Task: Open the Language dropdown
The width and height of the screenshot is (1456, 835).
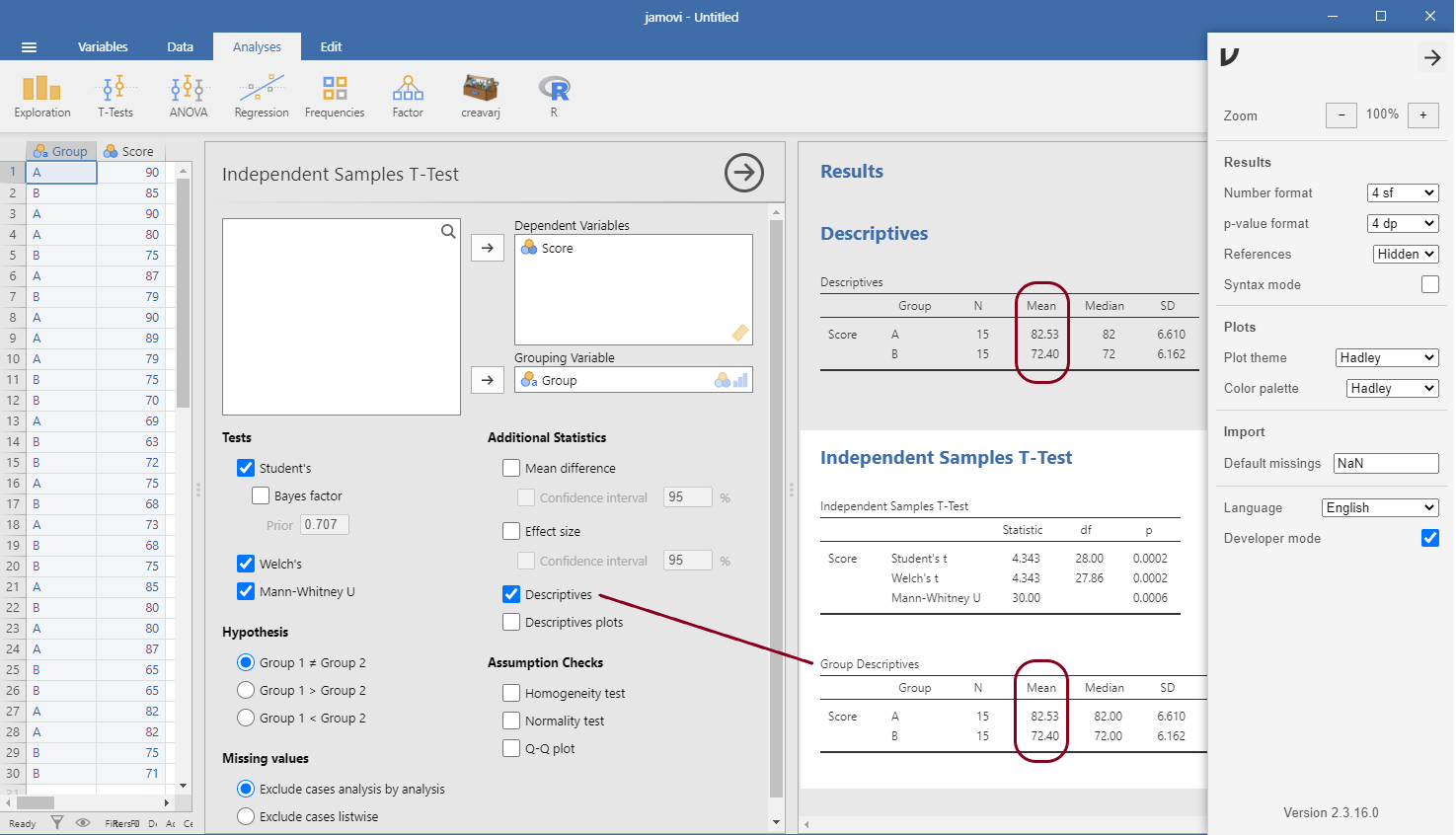Action: coord(1381,507)
